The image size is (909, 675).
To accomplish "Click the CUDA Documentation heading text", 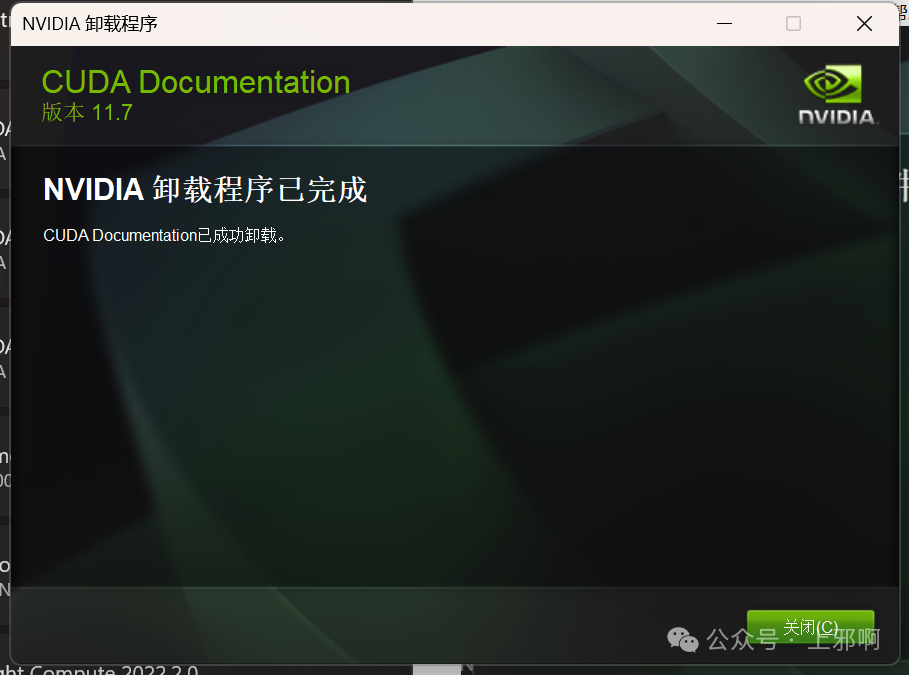I will click(196, 82).
